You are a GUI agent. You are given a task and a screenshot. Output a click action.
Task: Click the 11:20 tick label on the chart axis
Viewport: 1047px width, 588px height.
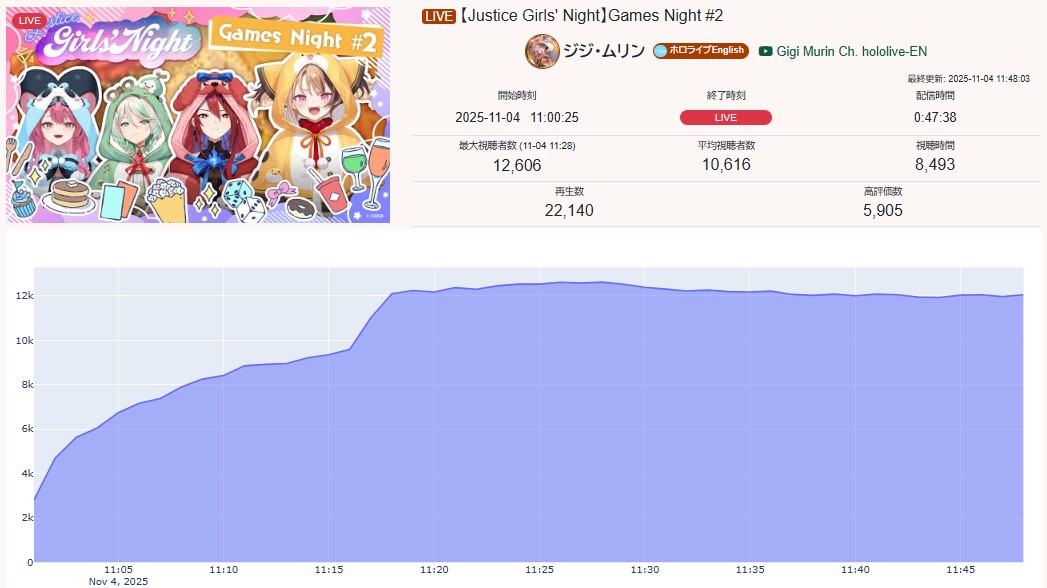pos(434,569)
